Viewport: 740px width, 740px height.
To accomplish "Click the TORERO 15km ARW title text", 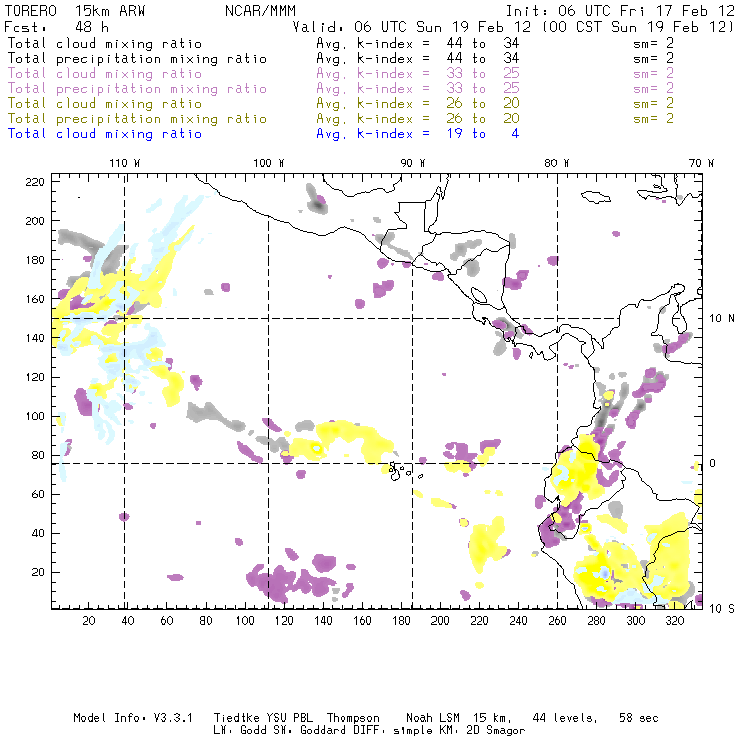I will [62, 10].
